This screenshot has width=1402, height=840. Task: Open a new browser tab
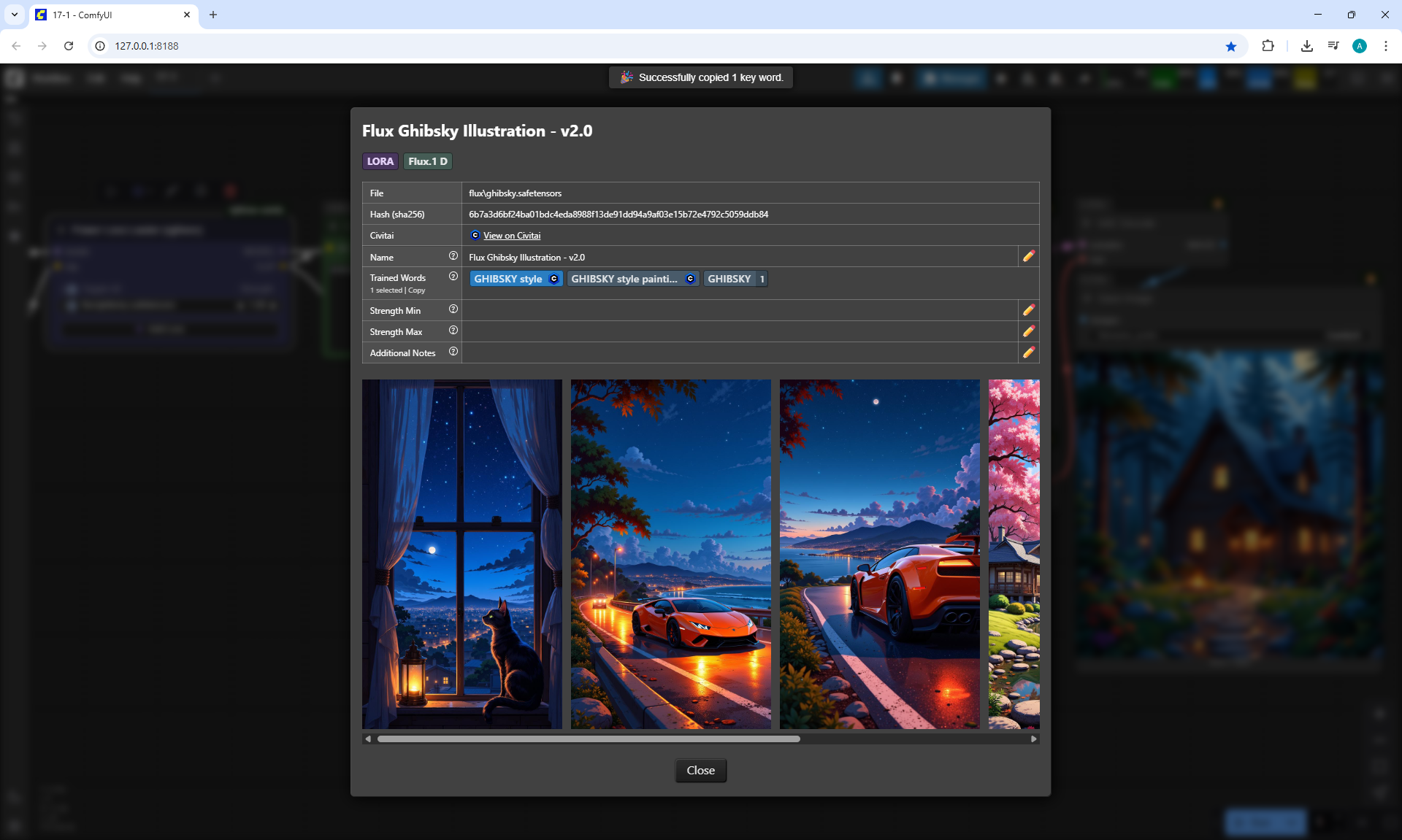[x=213, y=15]
